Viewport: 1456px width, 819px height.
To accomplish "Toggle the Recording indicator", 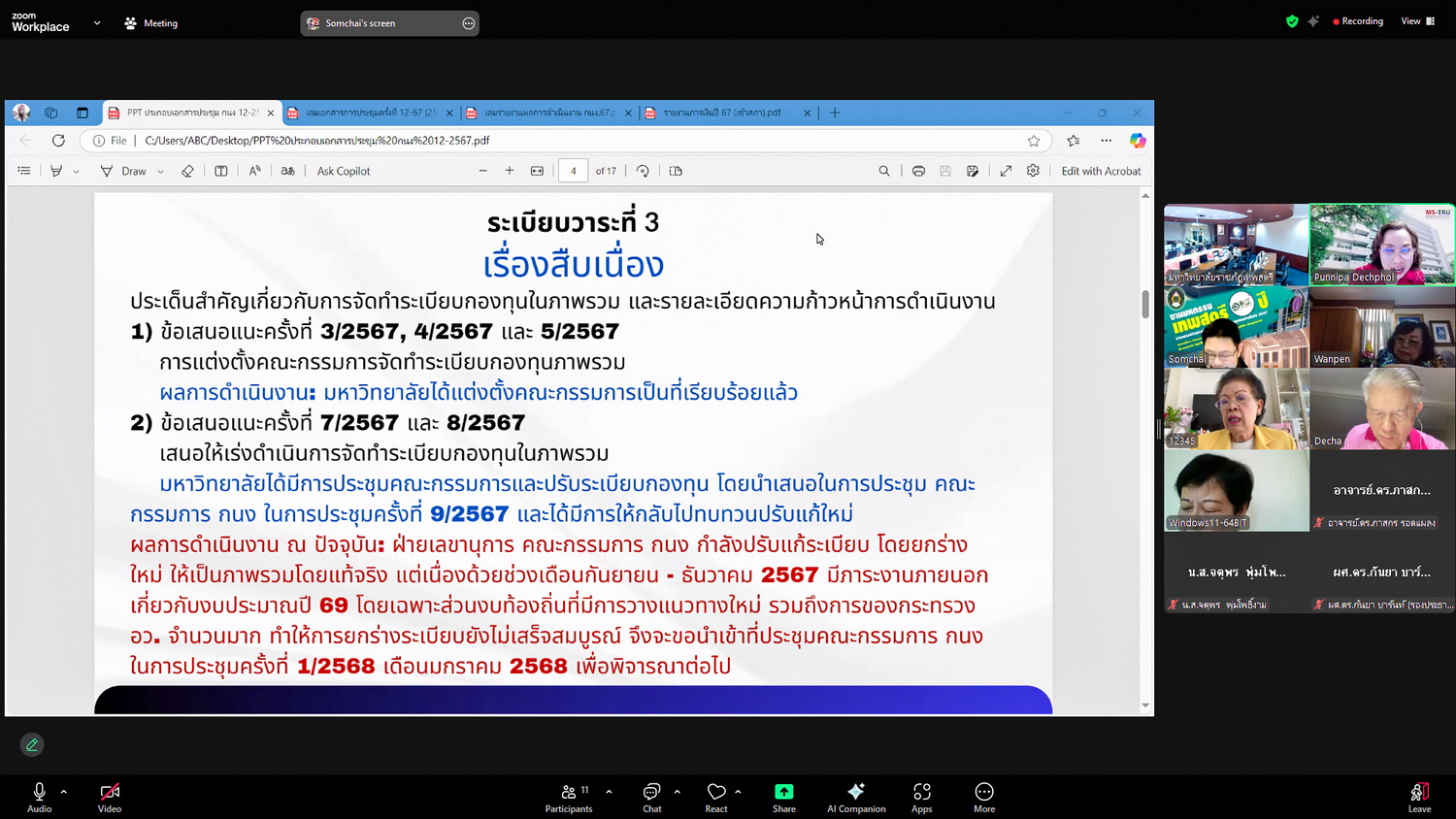I will (1358, 21).
